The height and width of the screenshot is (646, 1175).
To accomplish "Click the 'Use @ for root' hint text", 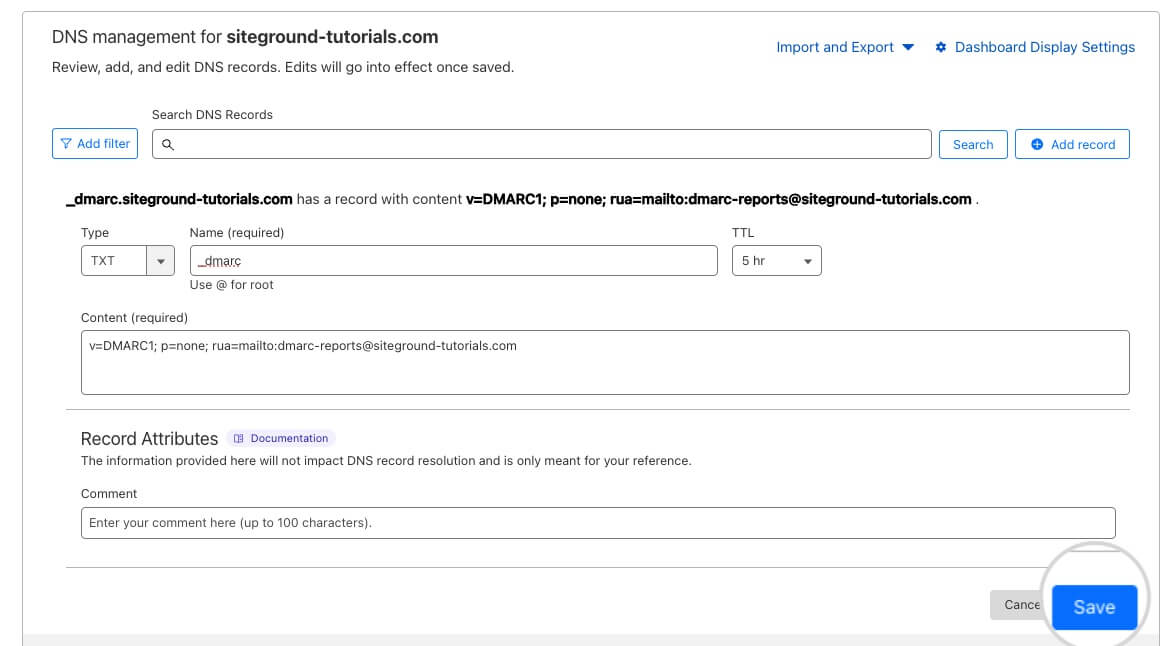I will coord(232,285).
